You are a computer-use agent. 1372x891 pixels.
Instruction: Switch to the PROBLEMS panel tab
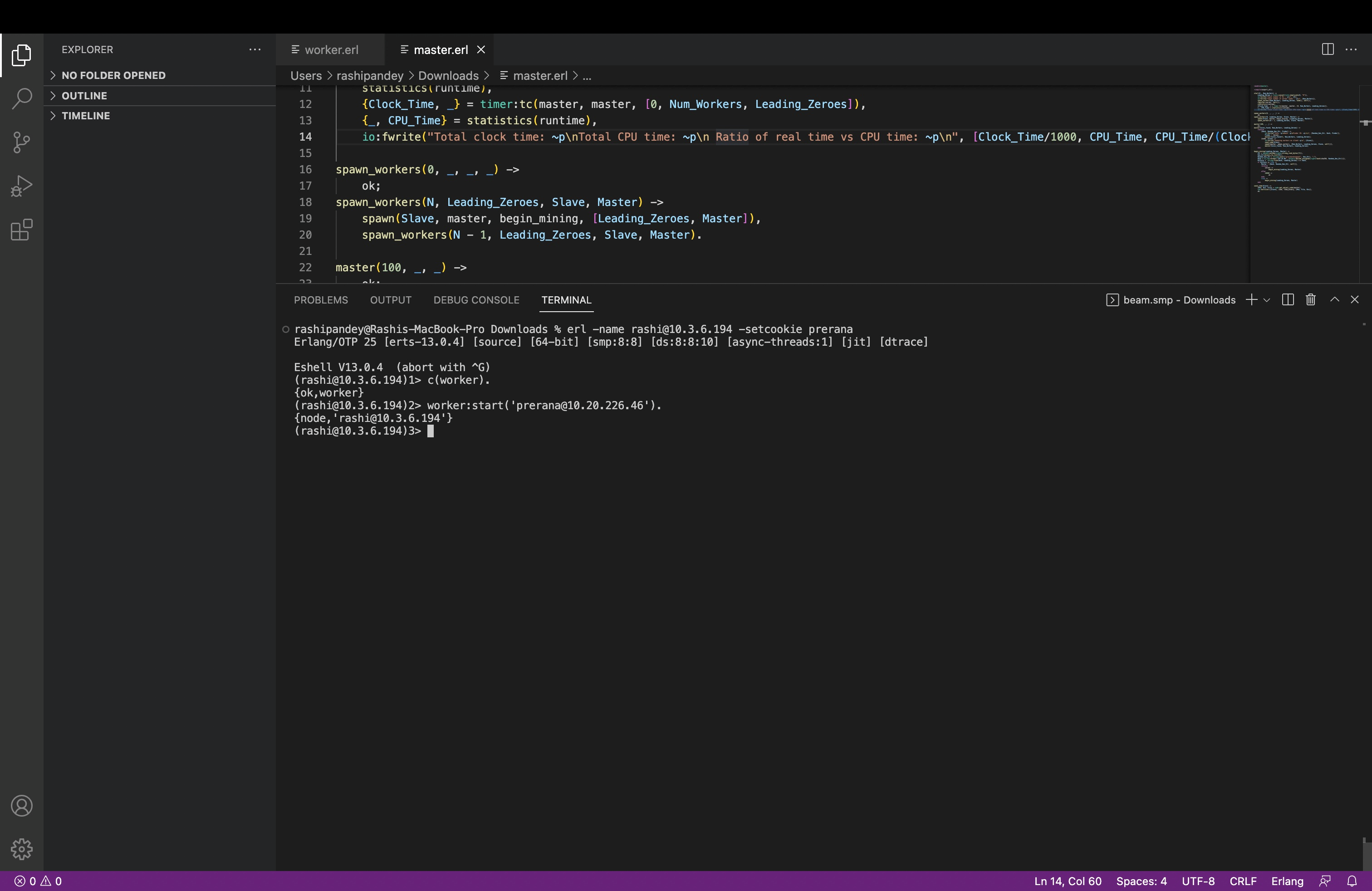coord(320,300)
